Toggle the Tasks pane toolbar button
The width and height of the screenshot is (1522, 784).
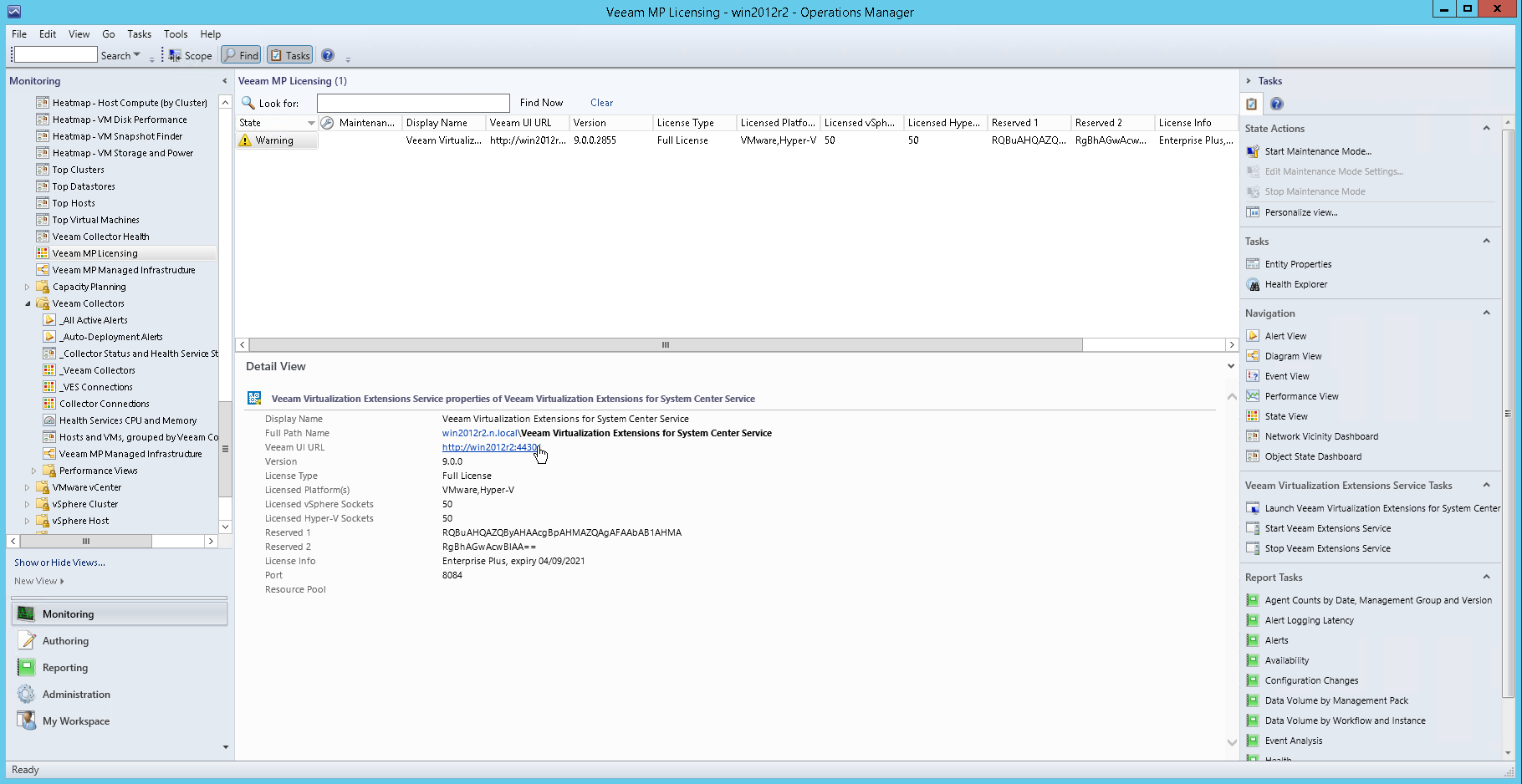tap(289, 55)
